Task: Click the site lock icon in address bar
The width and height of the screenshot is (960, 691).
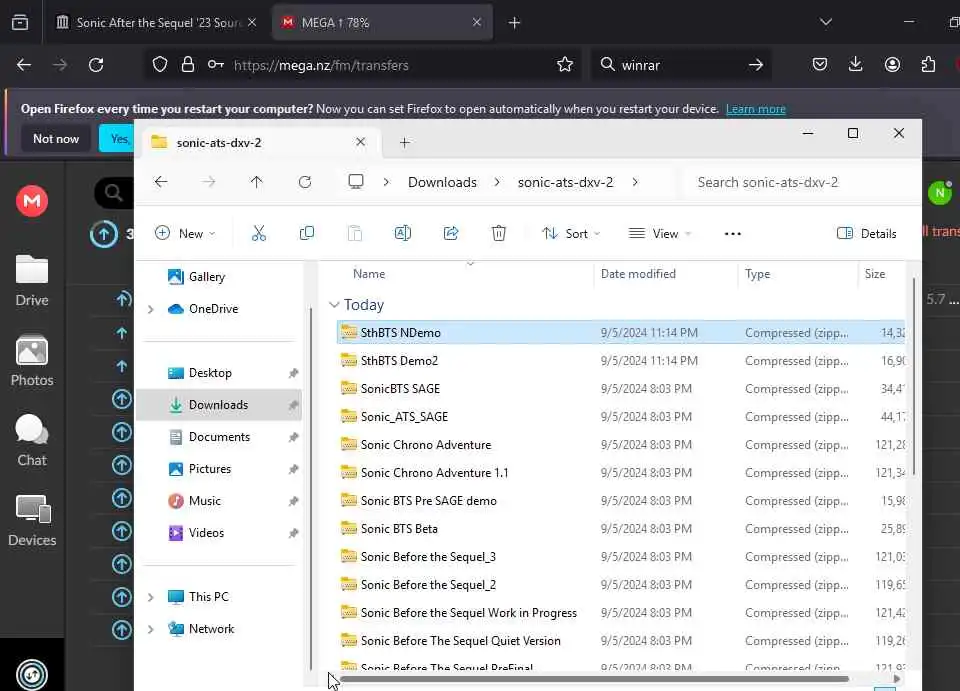Action: tap(188, 65)
